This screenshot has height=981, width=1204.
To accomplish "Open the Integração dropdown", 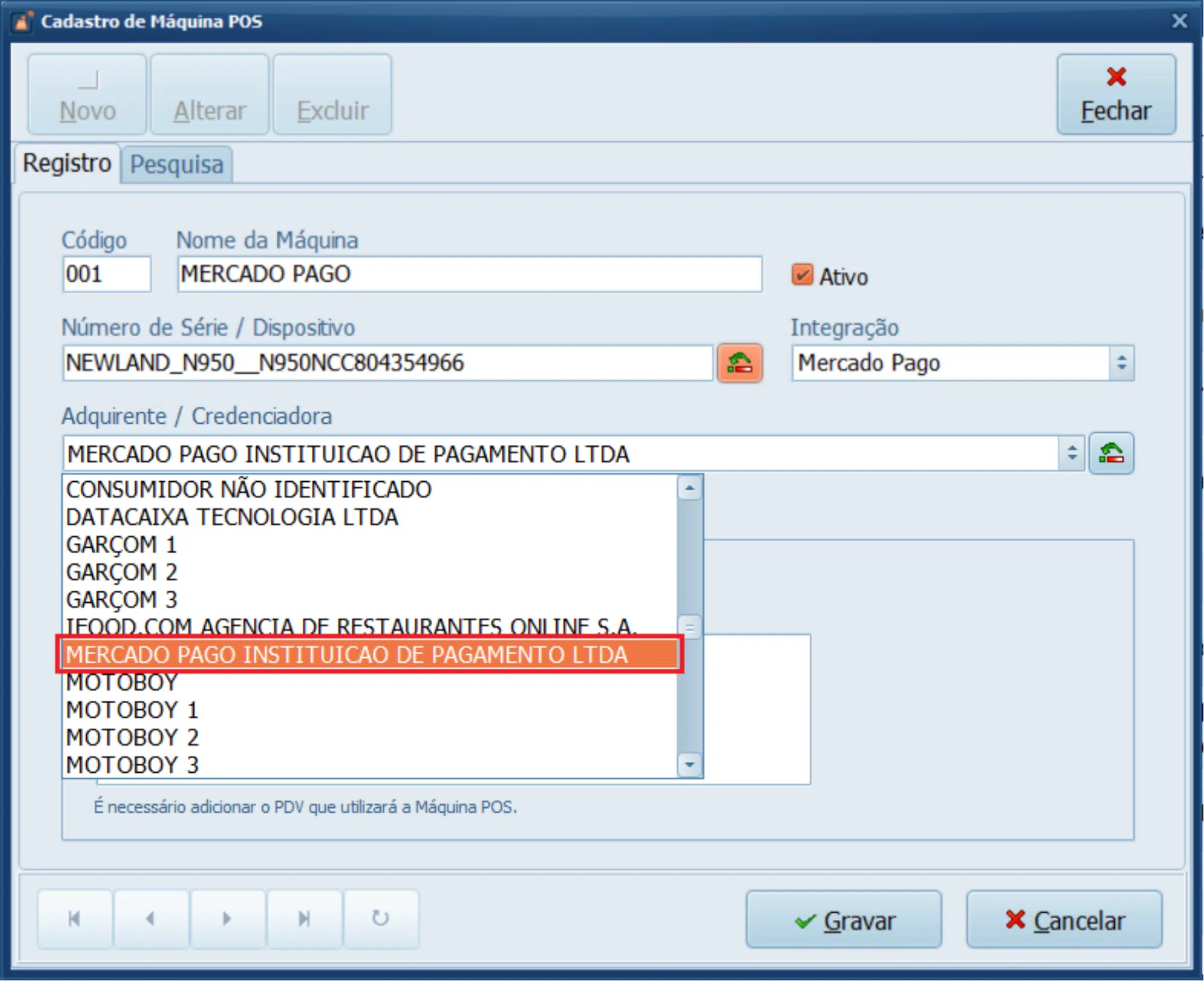I will [x=1122, y=363].
